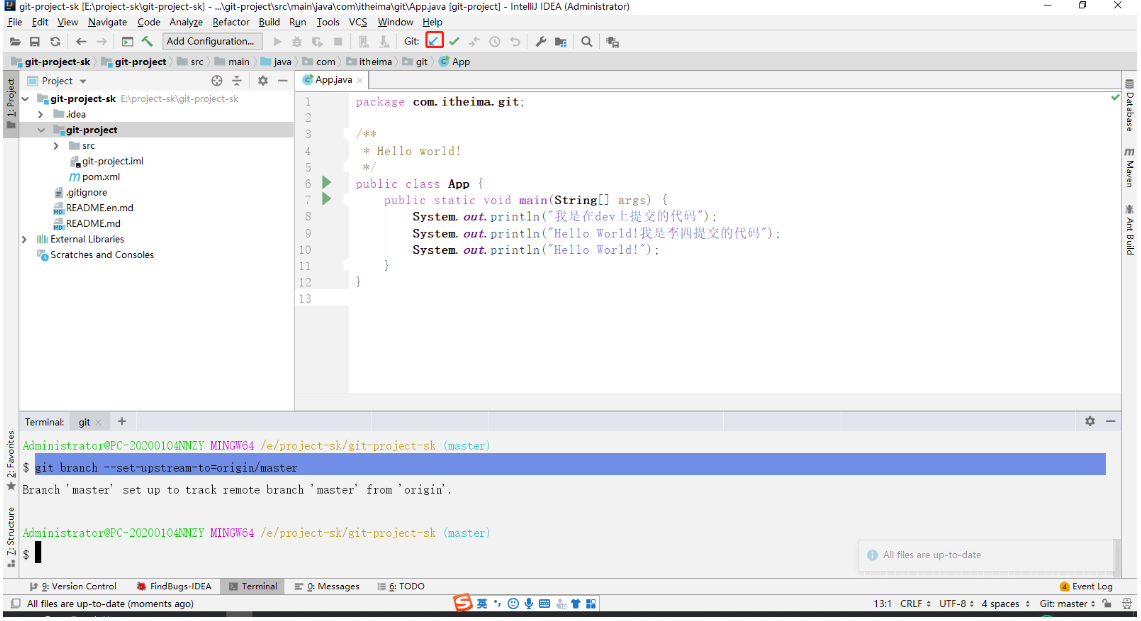1141x621 pixels.
Task: Click the git-project-sk breadcrumb
Action: click(51, 62)
